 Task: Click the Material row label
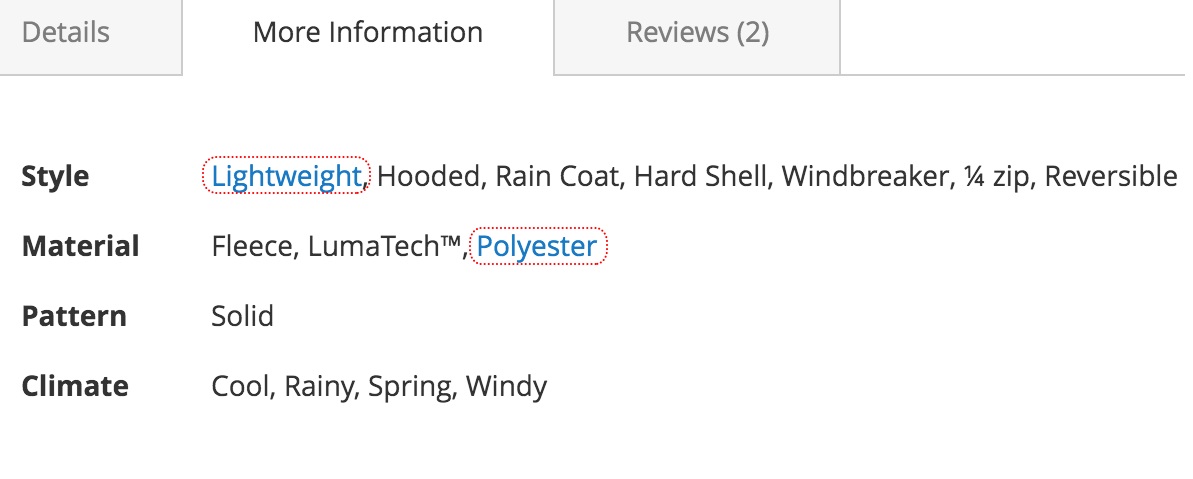point(80,247)
